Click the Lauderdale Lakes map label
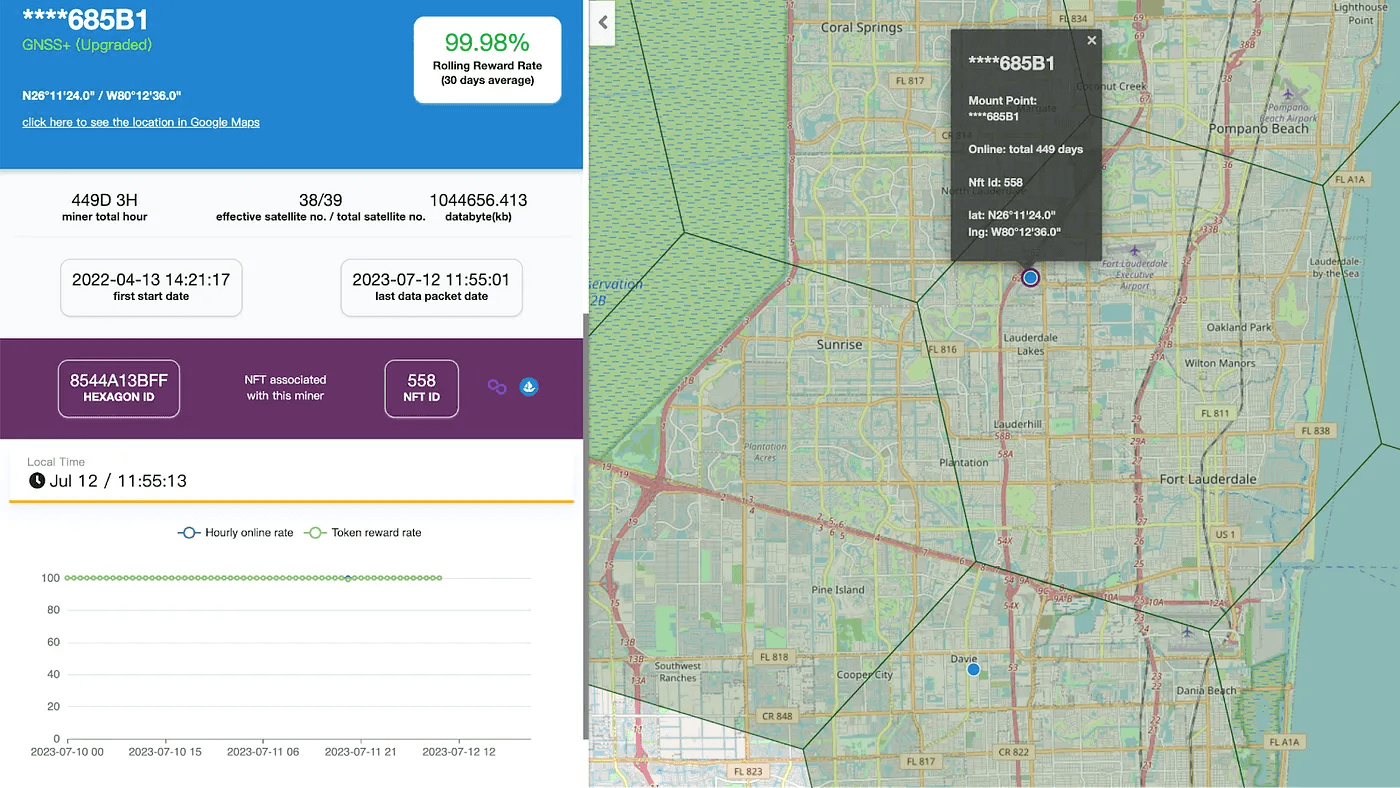Viewport: 1400px width, 788px height. pyautogui.click(x=1031, y=344)
